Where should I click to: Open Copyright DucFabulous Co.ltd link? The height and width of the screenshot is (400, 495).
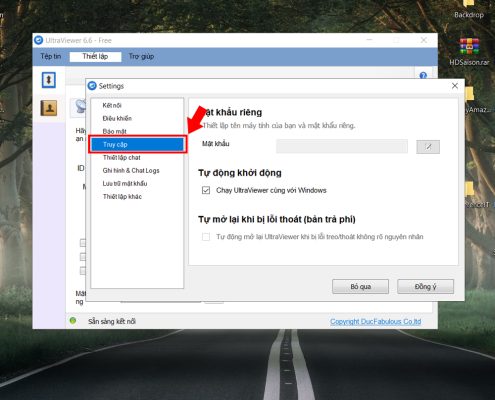376,321
